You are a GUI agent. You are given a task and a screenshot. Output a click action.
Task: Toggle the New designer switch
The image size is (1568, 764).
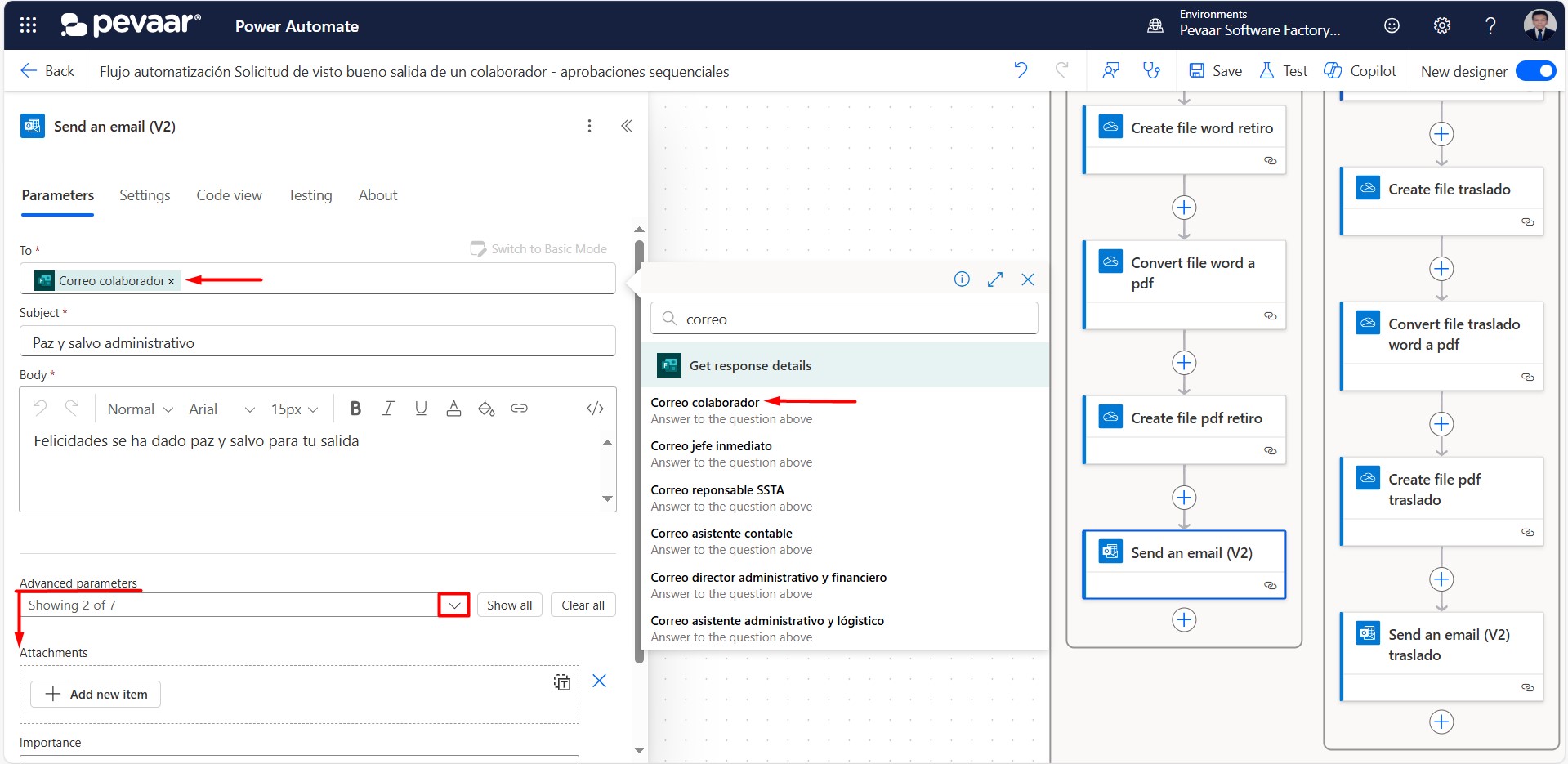[1534, 71]
